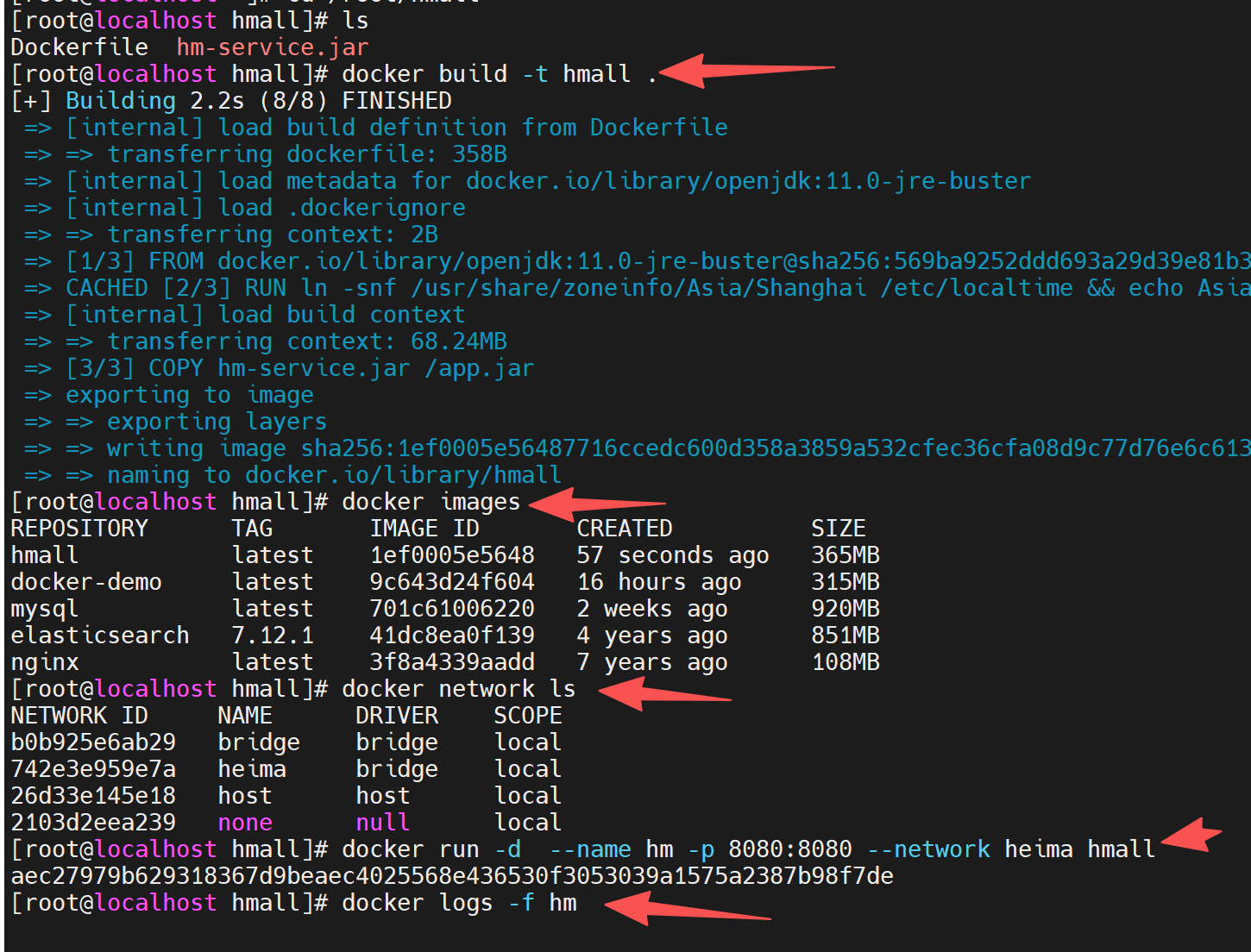1251x952 pixels.
Task: Click the docker-demo repository name
Action: click(x=86, y=582)
